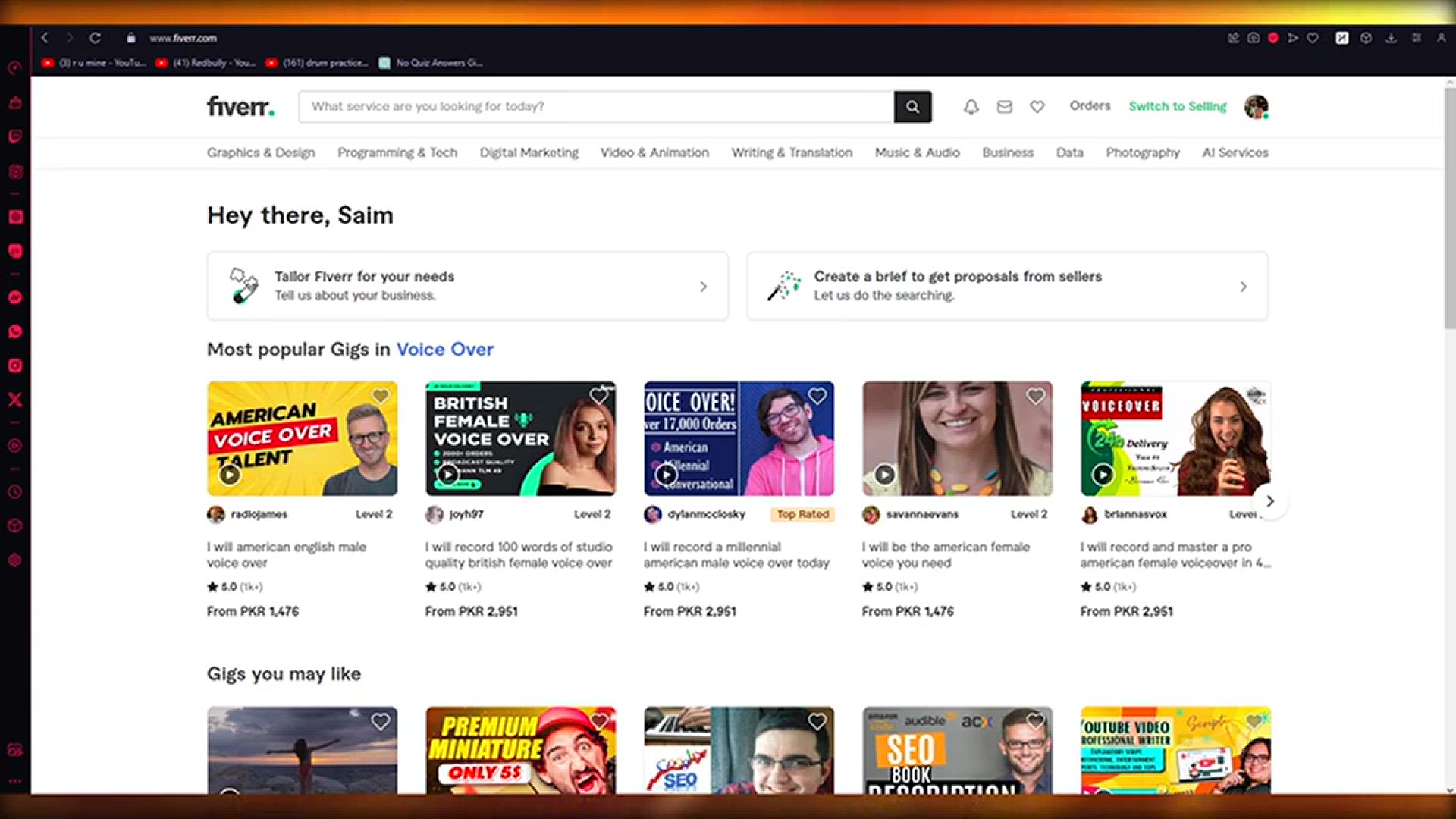The width and height of the screenshot is (1456, 819).
Task: Take a snapshot with the camera icon
Action: point(1254,38)
